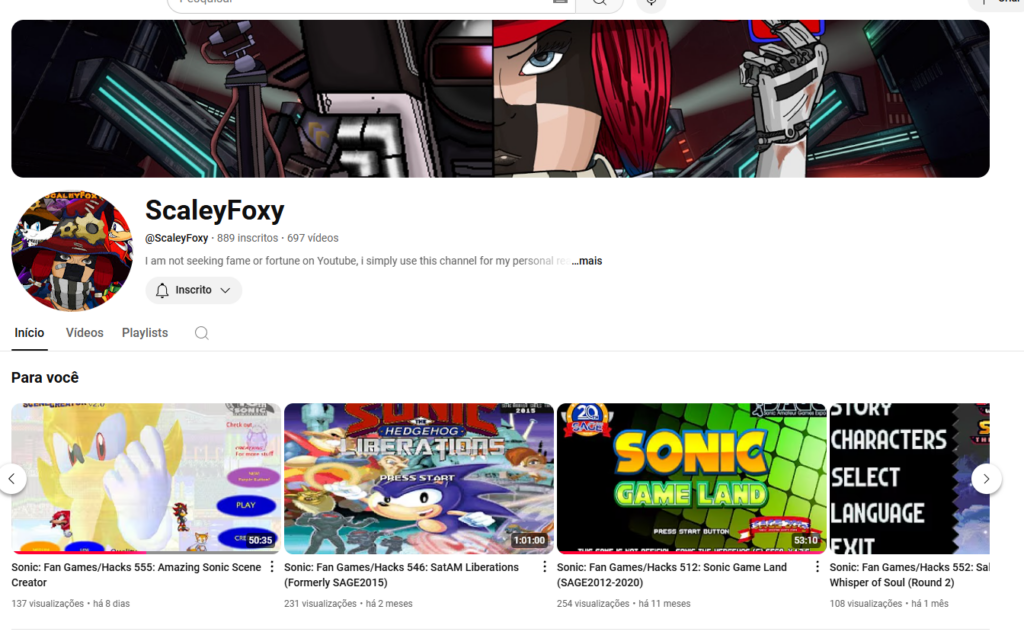The image size is (1024, 632).
Task: Open the channel search magnifier beside Playlists
Action: (x=202, y=333)
